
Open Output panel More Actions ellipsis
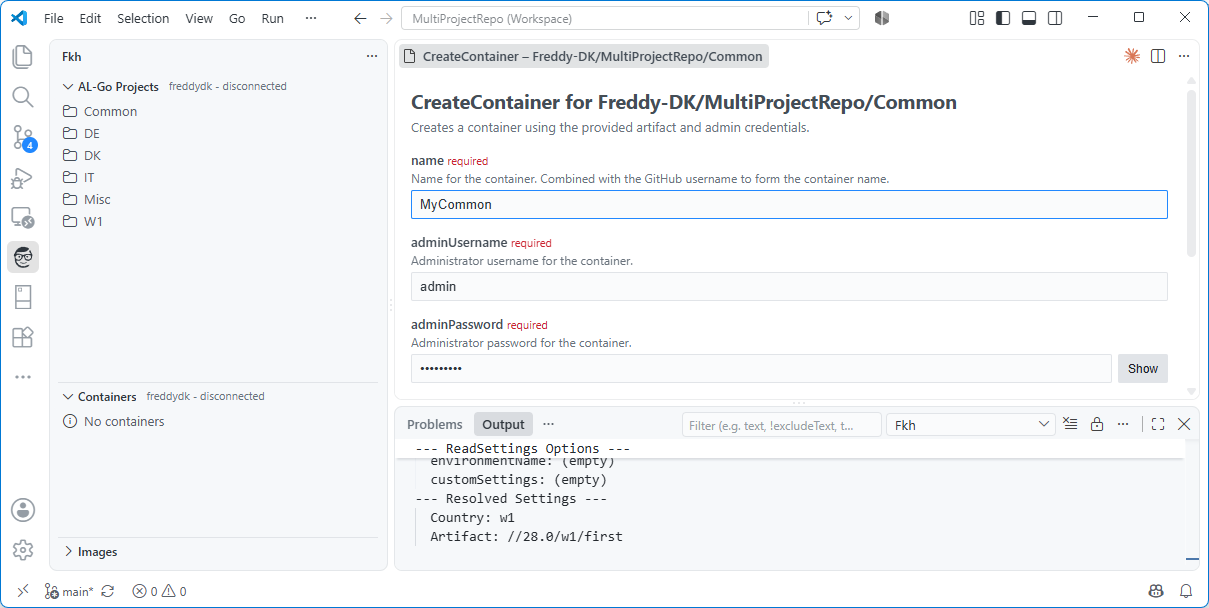[x=1122, y=424]
